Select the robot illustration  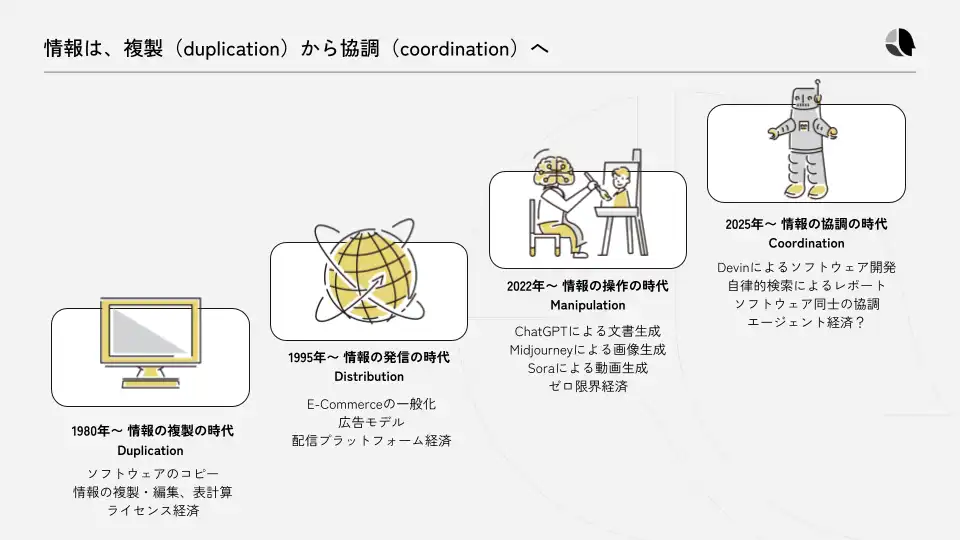click(806, 138)
